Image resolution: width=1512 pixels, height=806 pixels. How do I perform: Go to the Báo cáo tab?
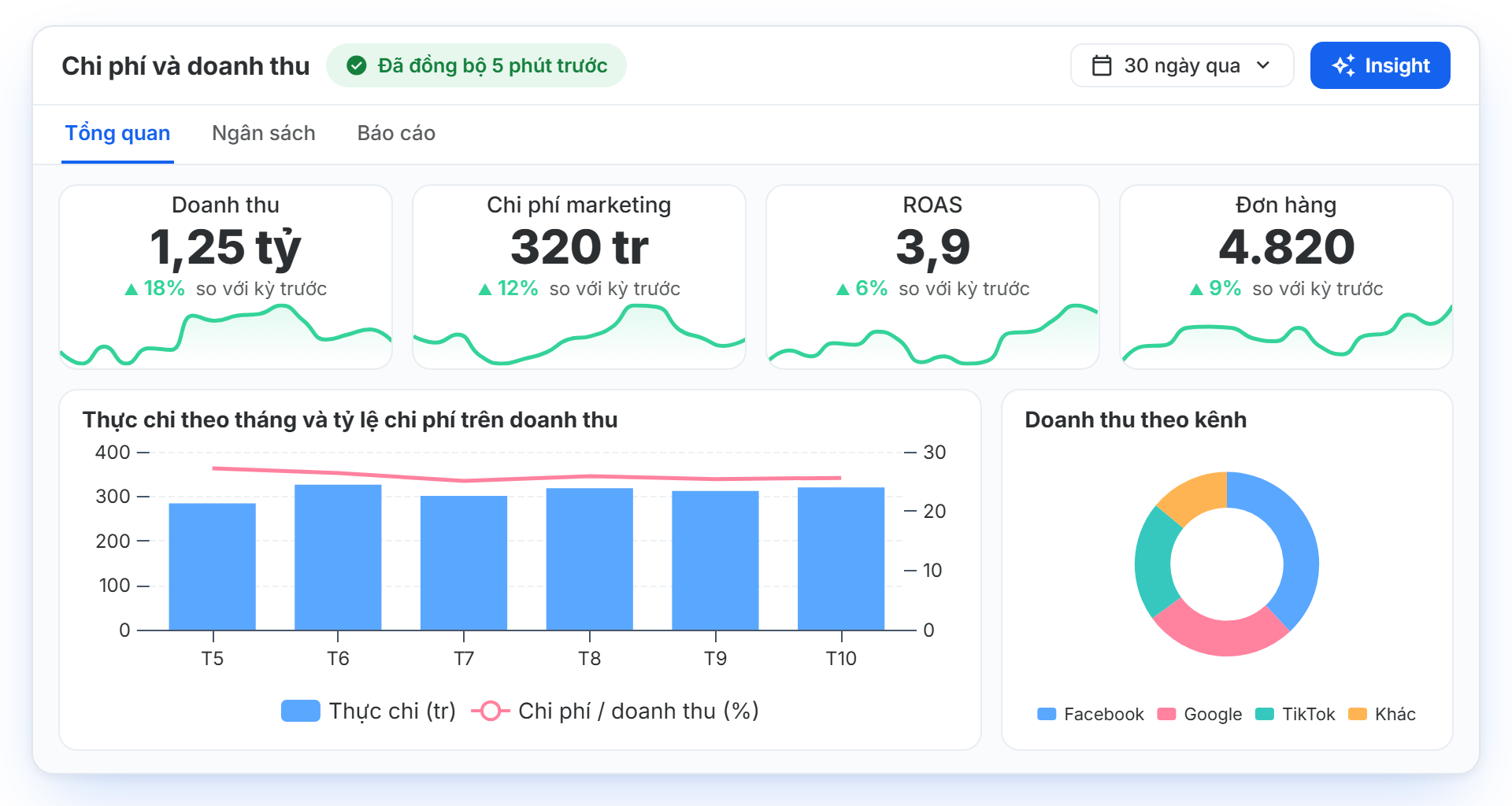pos(396,133)
